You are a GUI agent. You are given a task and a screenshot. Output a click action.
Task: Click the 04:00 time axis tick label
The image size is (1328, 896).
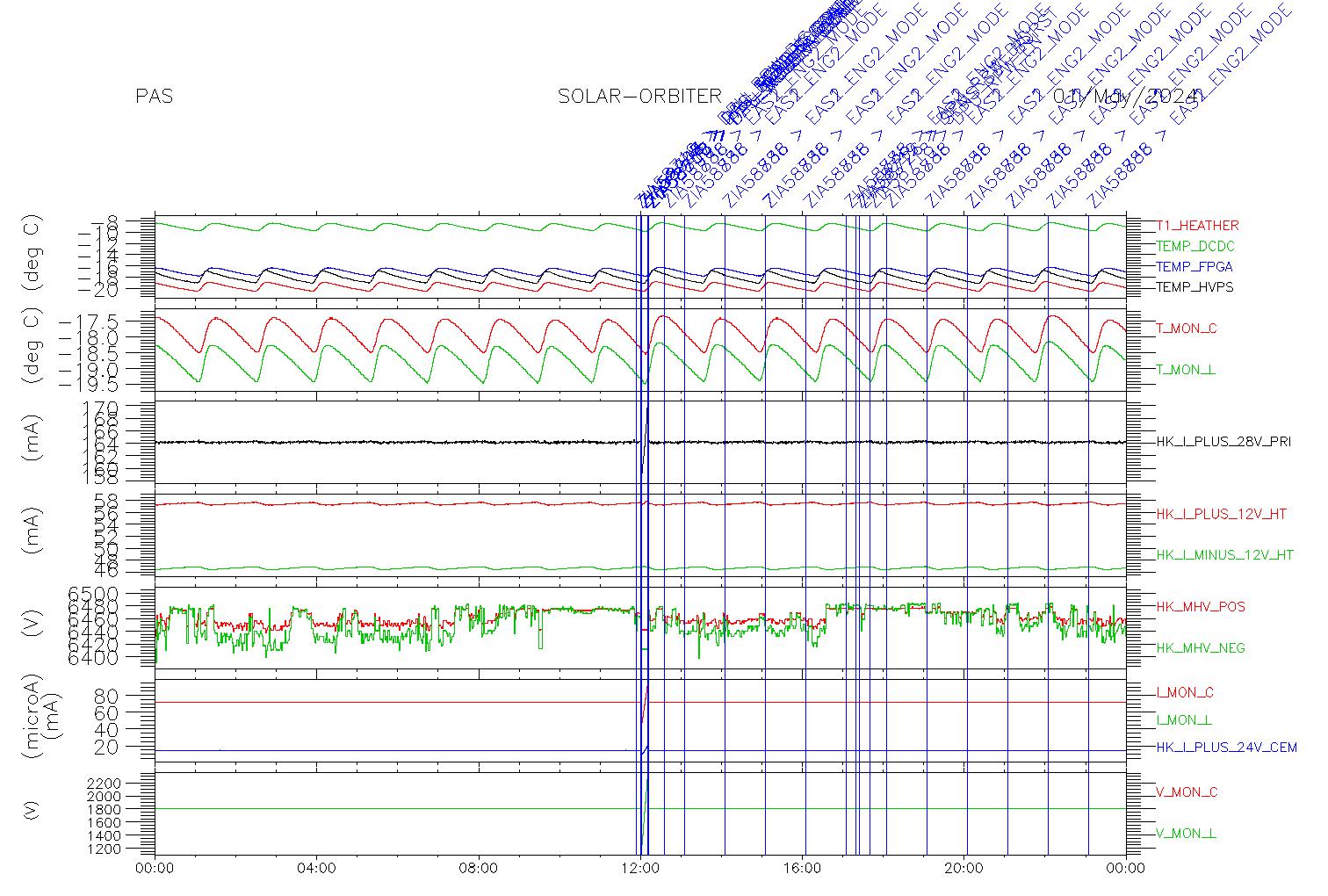click(316, 869)
